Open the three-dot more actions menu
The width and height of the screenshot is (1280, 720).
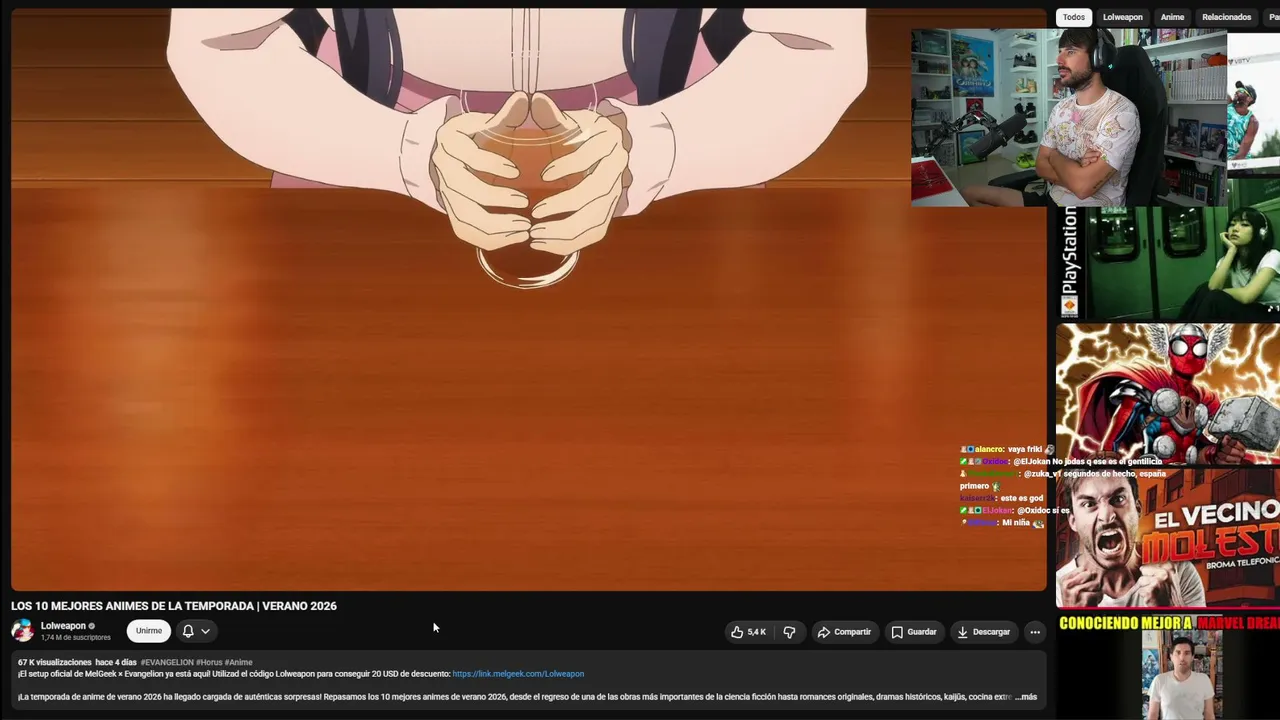1035,632
